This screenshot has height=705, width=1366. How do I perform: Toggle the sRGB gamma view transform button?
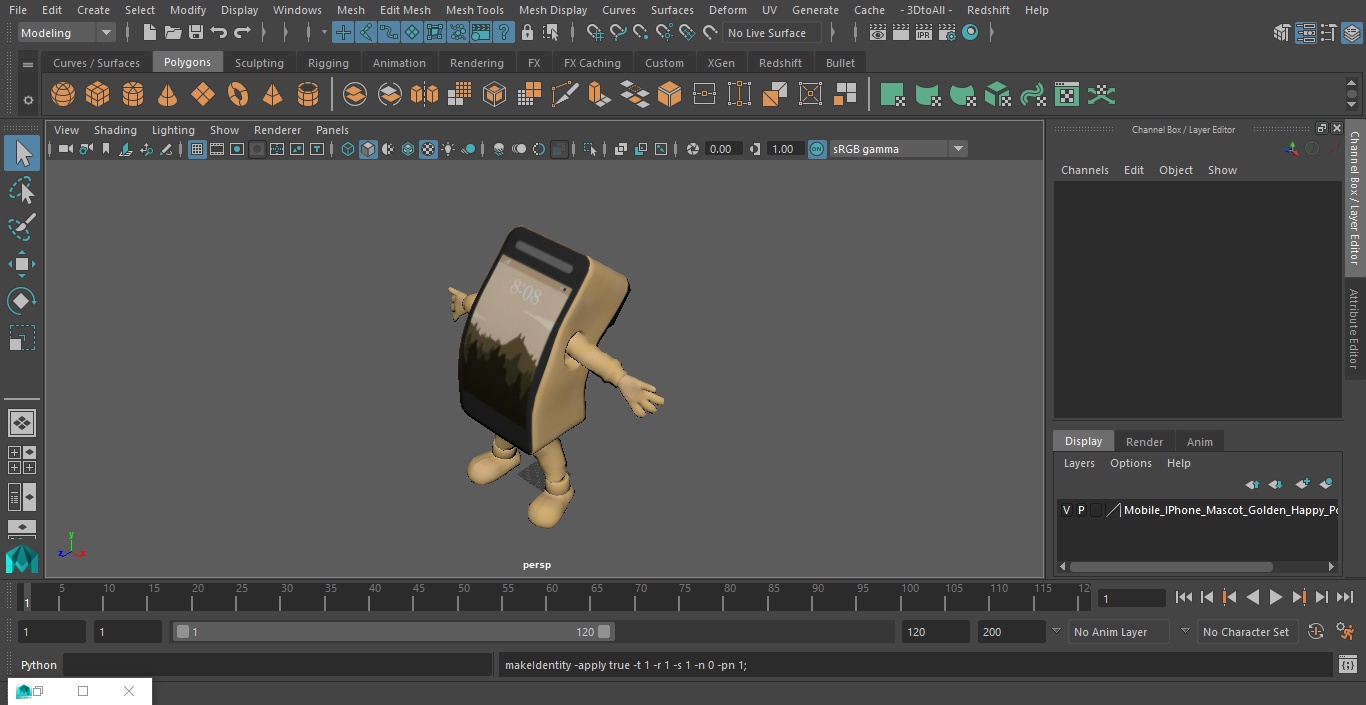click(817, 149)
